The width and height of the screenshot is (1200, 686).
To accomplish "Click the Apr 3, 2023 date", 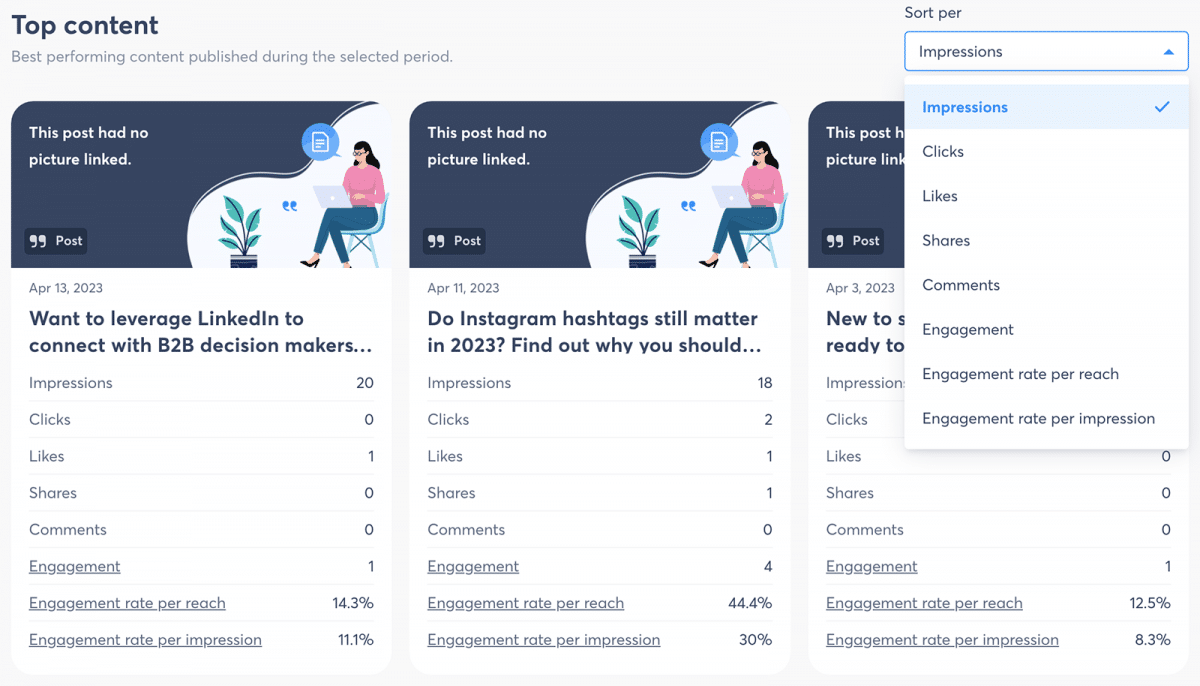I will 860,288.
